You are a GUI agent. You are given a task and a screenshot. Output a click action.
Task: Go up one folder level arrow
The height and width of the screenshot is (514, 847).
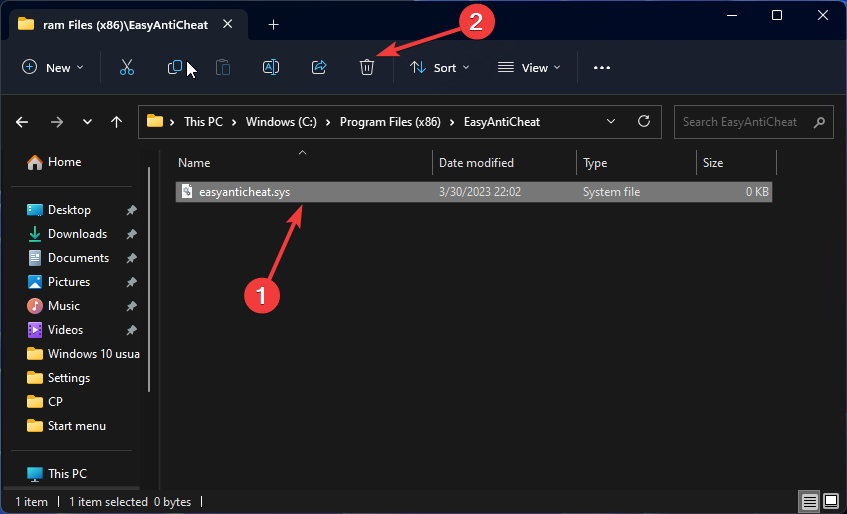tap(116, 122)
